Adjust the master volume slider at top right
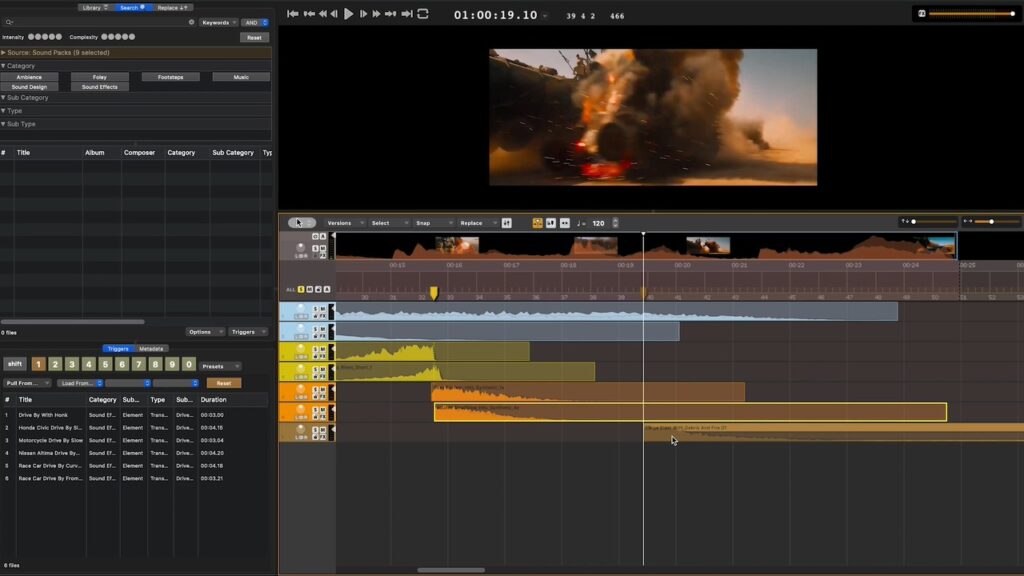Viewport: 1024px width, 576px height. (x=972, y=13)
